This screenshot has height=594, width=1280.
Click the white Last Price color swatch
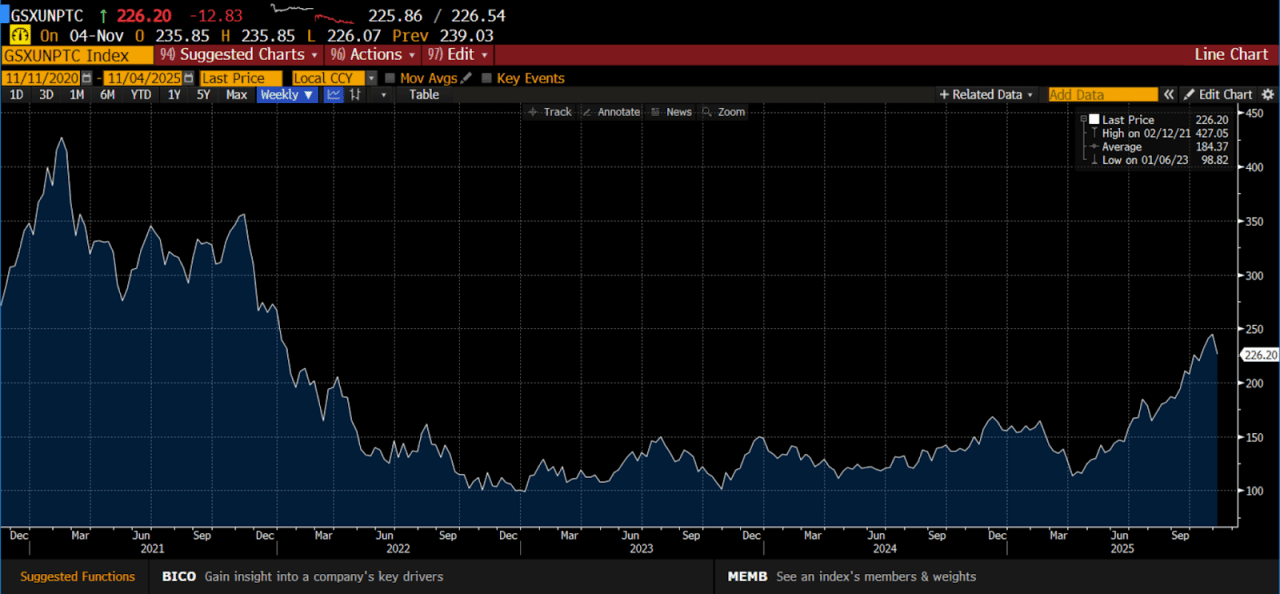pyautogui.click(x=1094, y=120)
